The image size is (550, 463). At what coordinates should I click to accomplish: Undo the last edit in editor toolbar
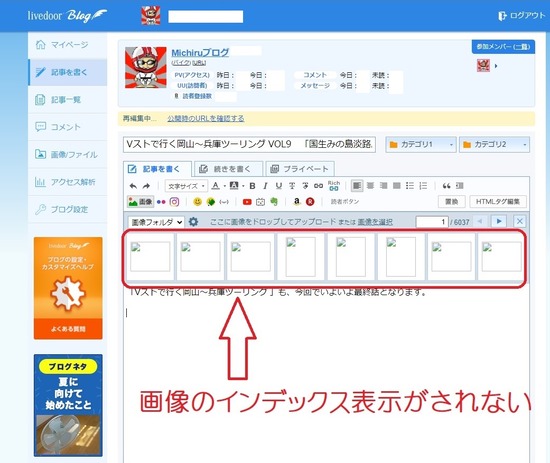[133, 186]
